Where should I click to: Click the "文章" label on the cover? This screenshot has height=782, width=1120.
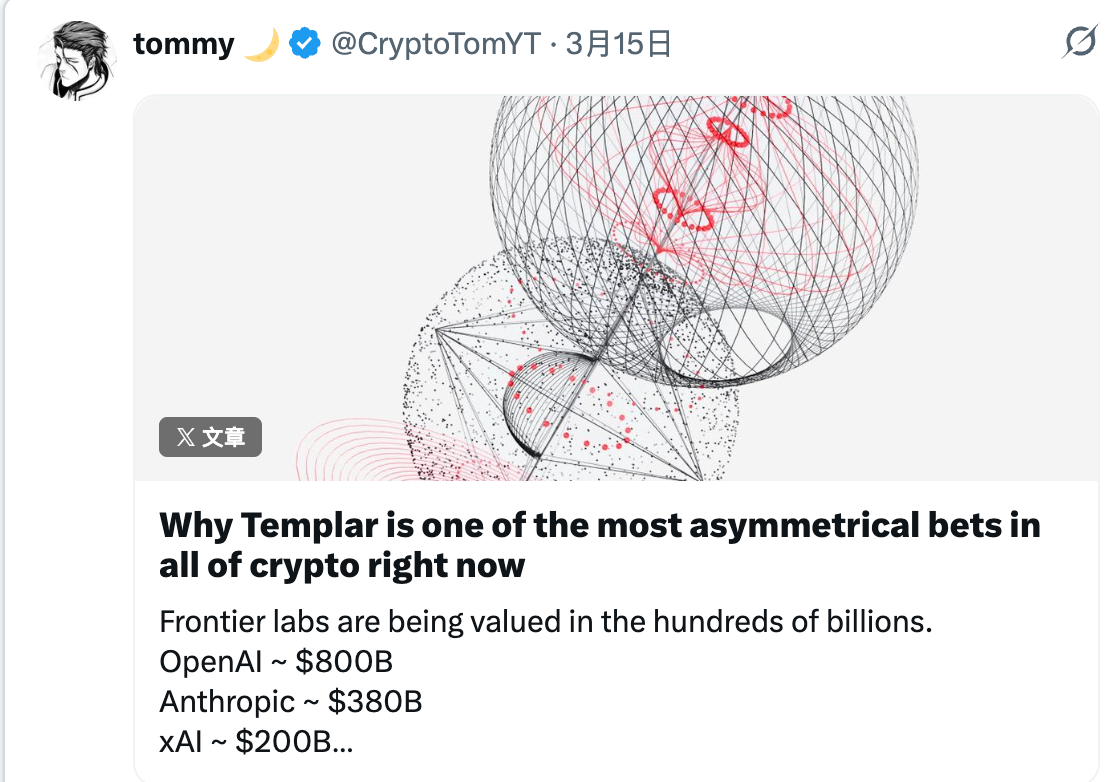click(x=224, y=437)
